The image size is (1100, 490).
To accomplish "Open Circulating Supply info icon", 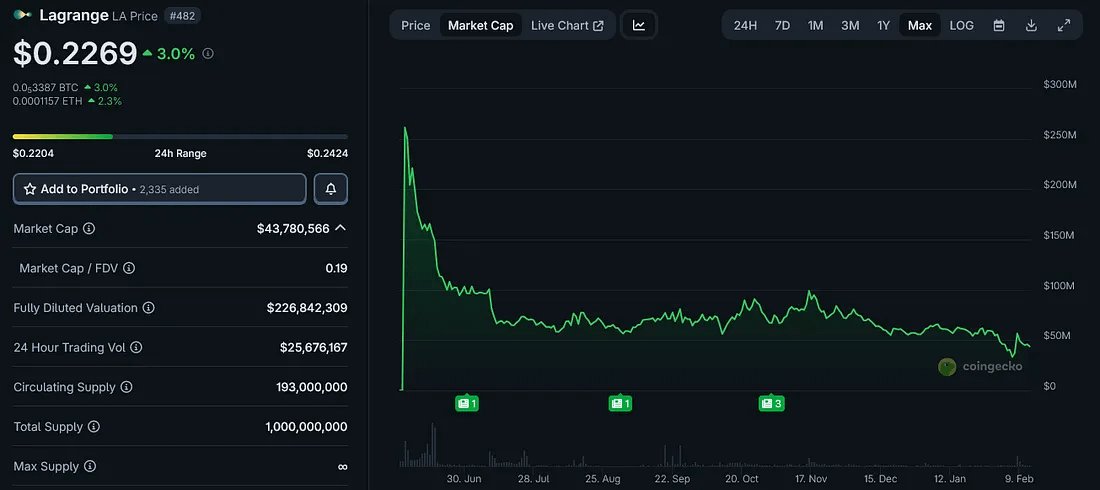I will 126,388.
